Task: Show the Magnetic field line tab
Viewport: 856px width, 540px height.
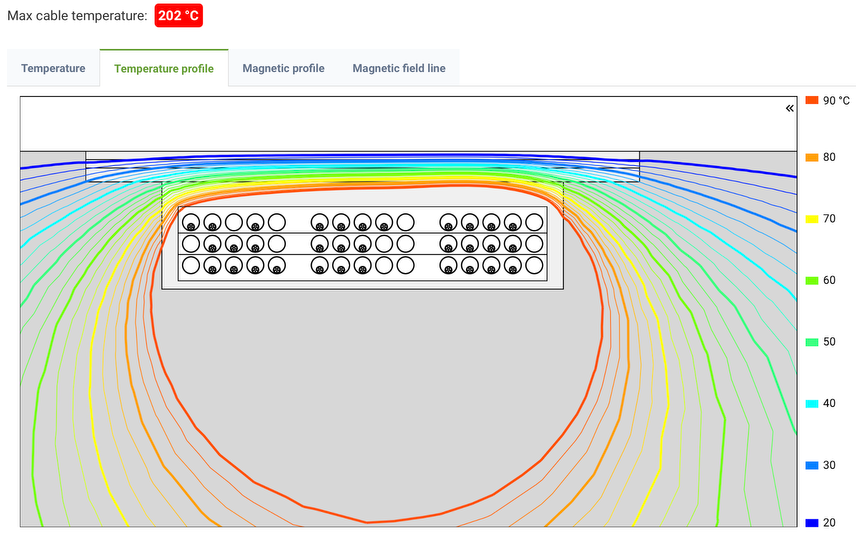Action: pos(399,69)
